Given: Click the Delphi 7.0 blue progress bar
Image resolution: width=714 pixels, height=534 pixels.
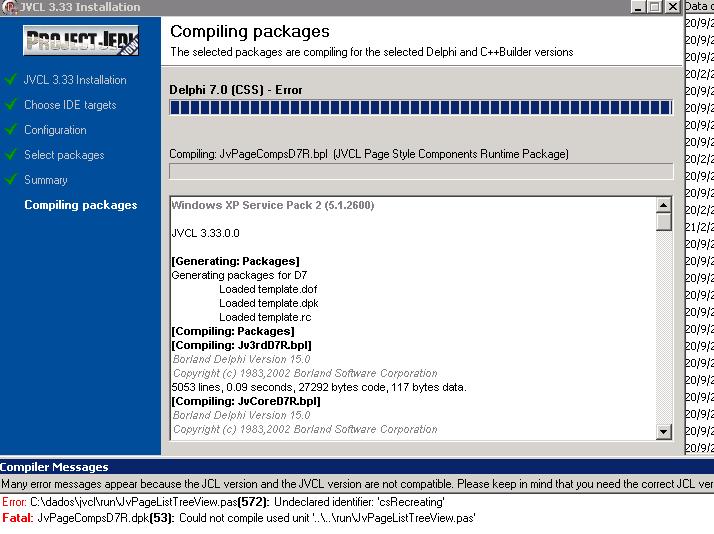Looking at the screenshot, I should (x=420, y=108).
